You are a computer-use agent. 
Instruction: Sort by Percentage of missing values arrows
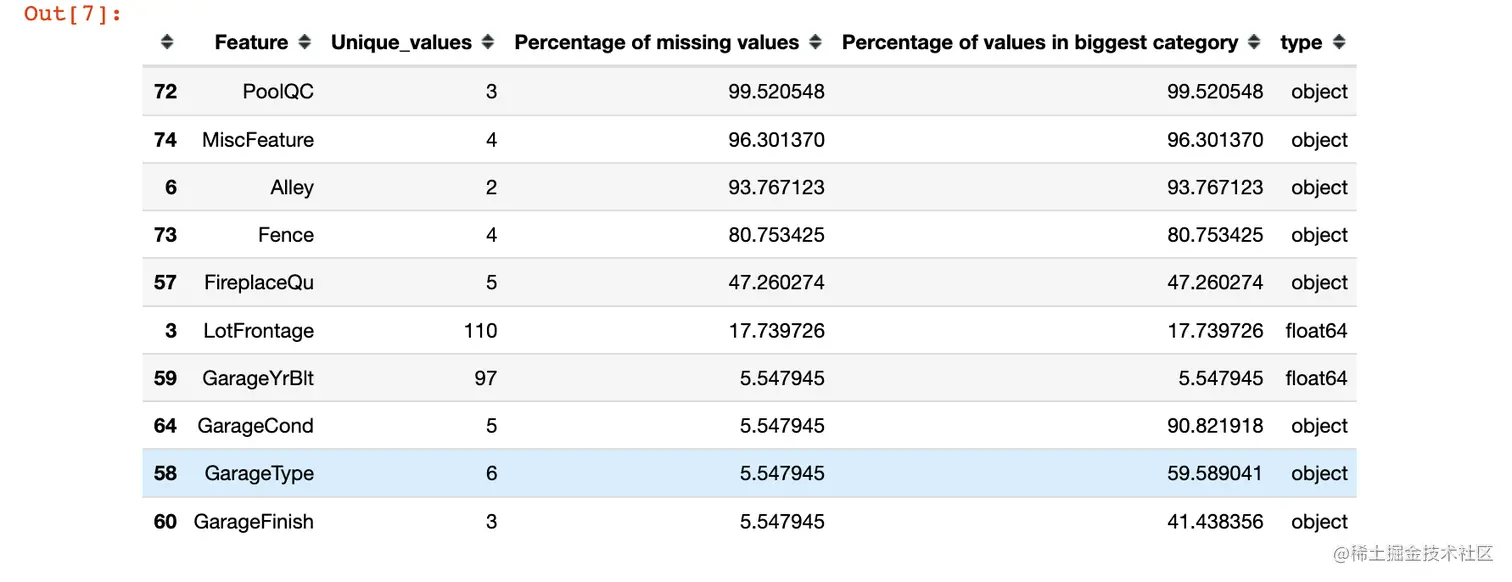[816, 42]
